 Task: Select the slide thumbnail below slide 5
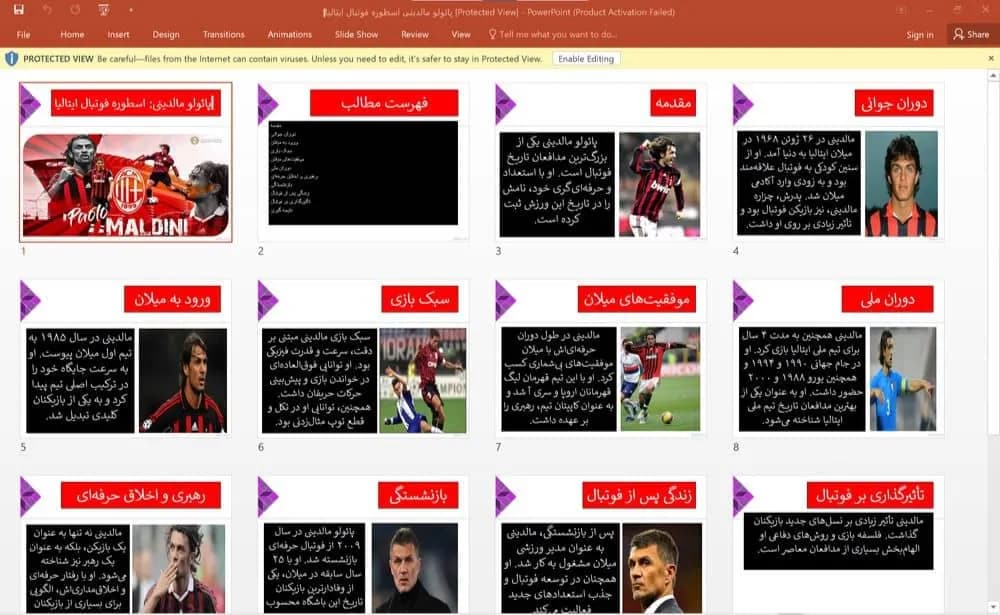126,545
